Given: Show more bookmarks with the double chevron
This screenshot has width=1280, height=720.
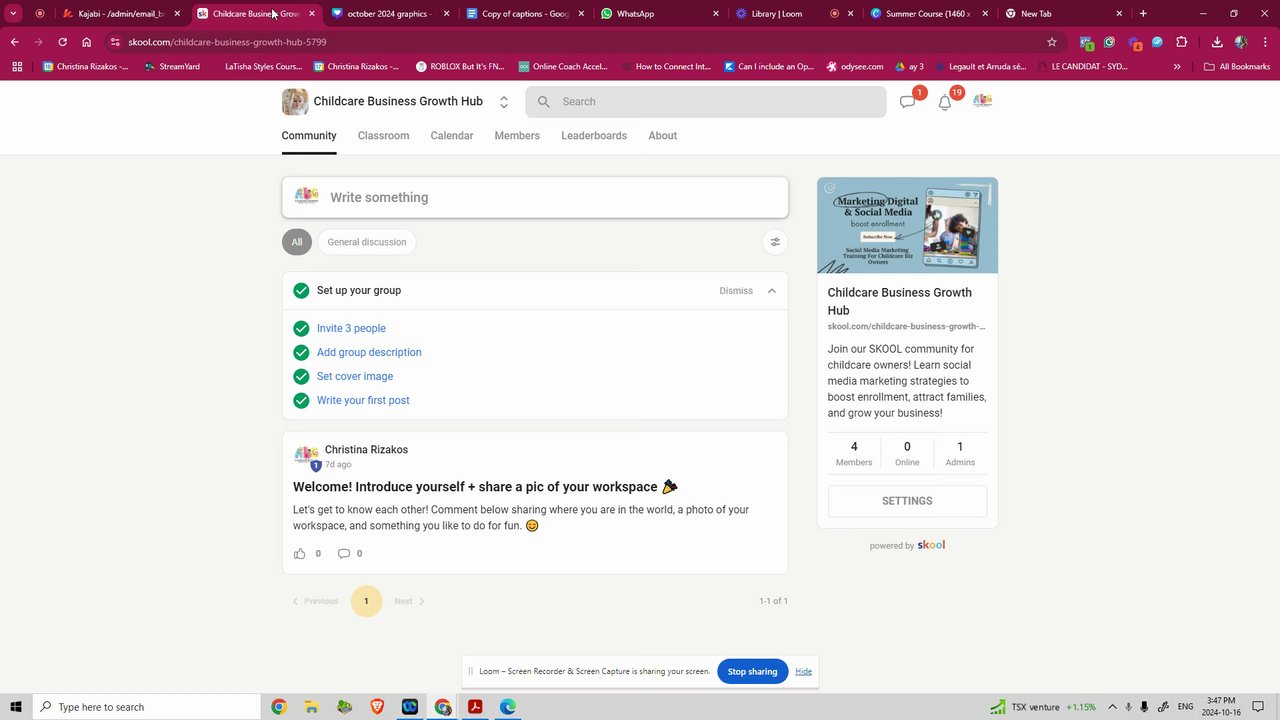Looking at the screenshot, I should click(x=1177, y=67).
